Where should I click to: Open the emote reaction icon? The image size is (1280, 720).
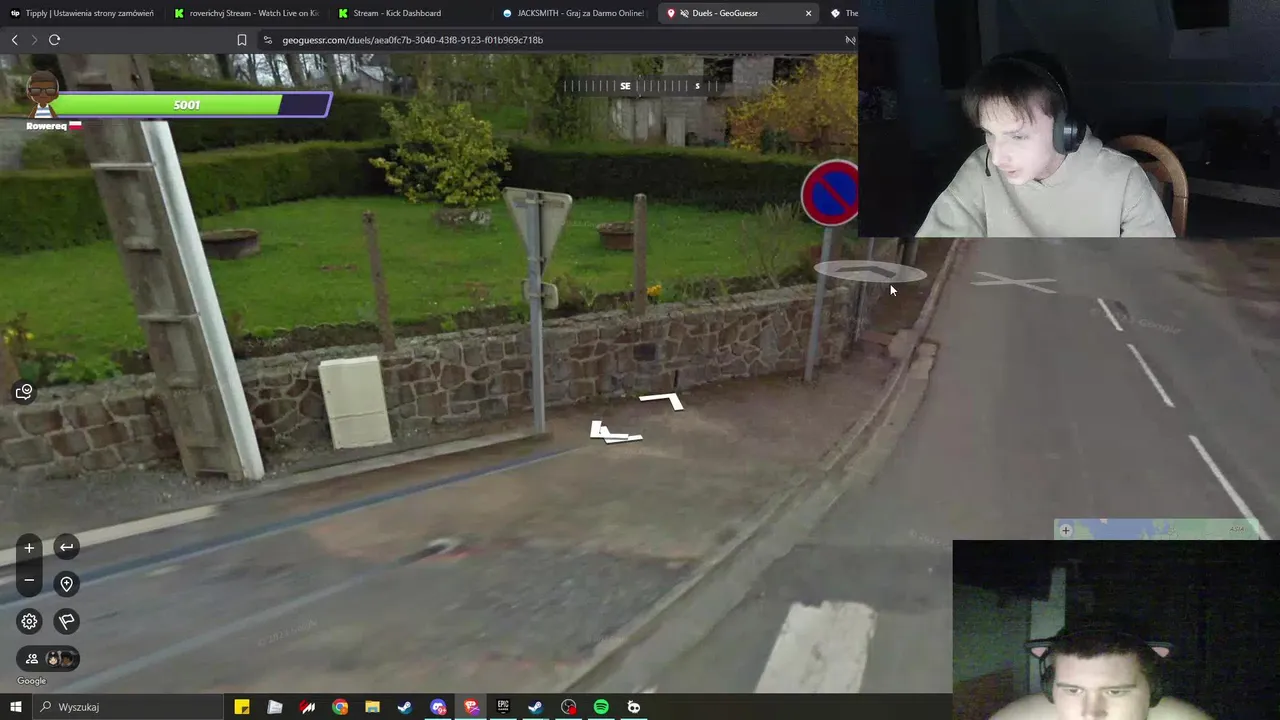click(x=24, y=392)
